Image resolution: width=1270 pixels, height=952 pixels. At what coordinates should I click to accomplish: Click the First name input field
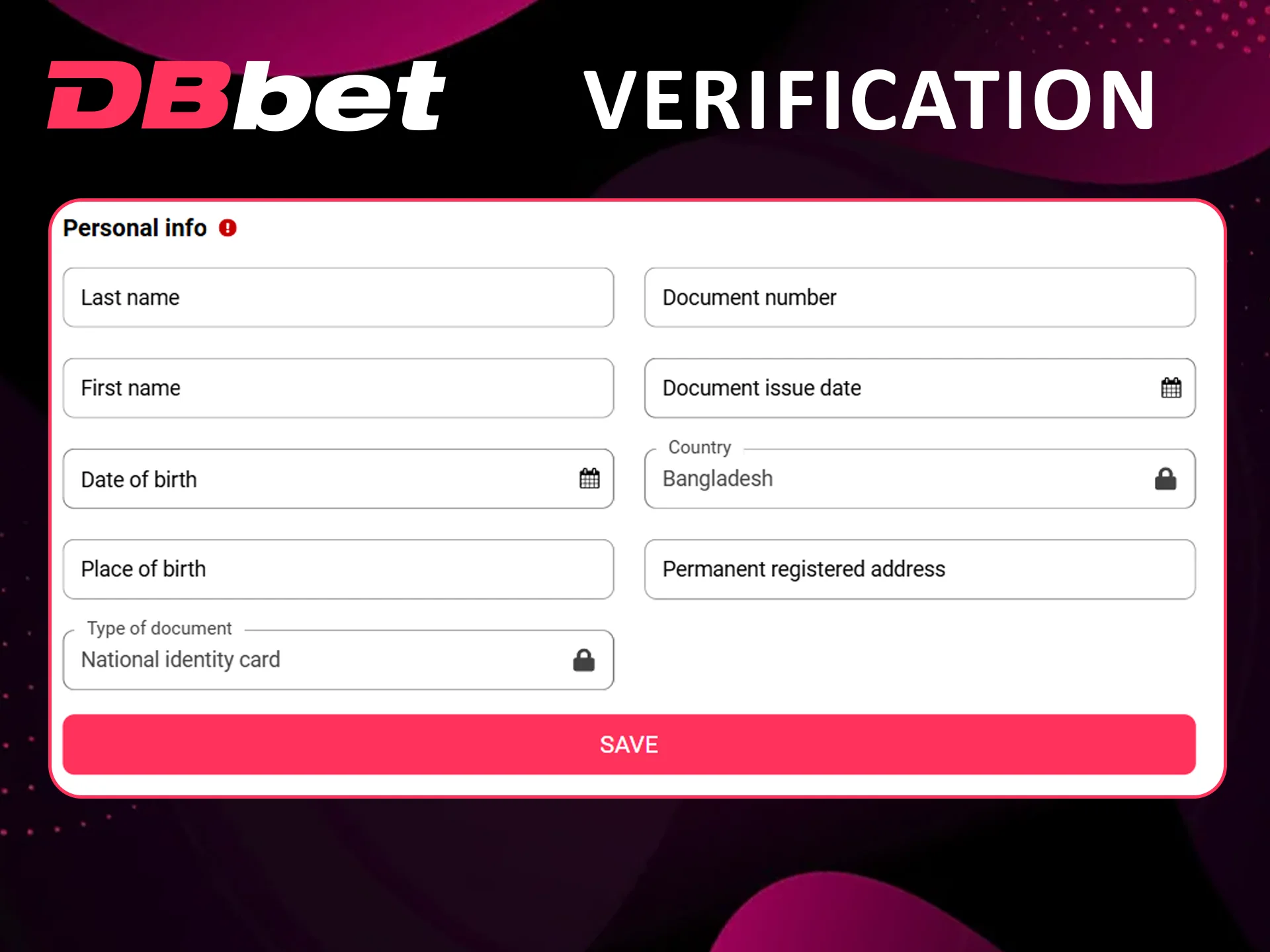click(338, 388)
